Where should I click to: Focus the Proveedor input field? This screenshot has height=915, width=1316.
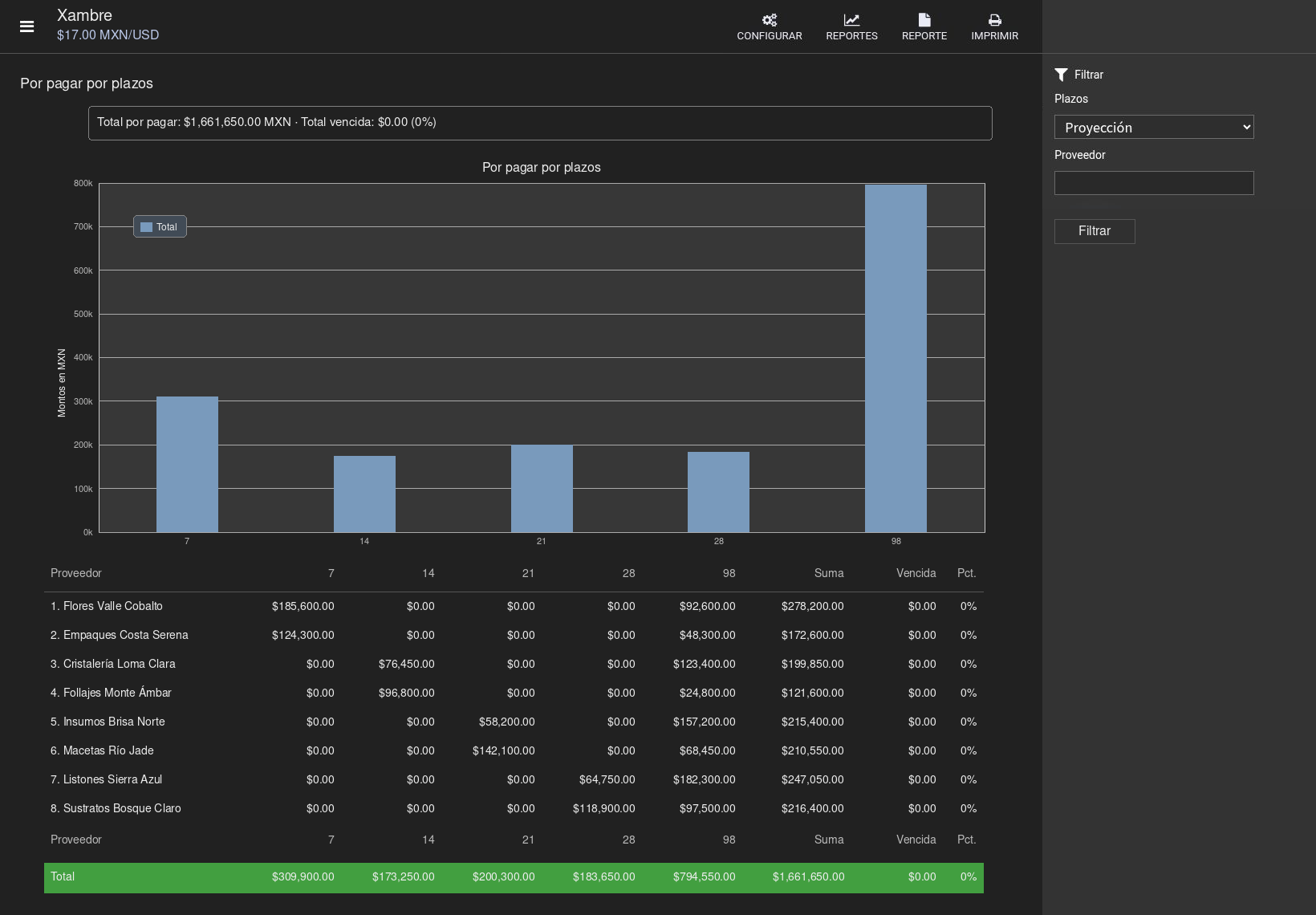point(1154,183)
